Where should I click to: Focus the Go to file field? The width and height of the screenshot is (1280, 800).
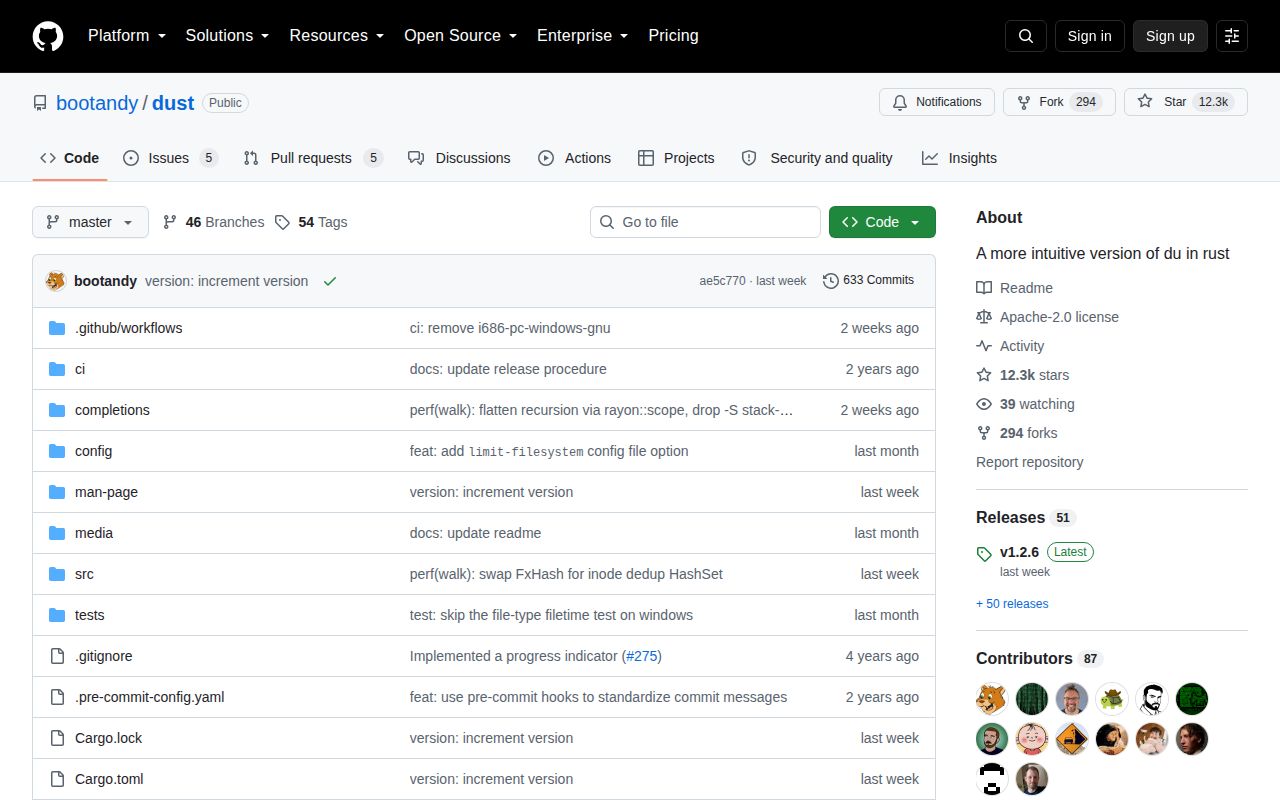click(x=705, y=222)
